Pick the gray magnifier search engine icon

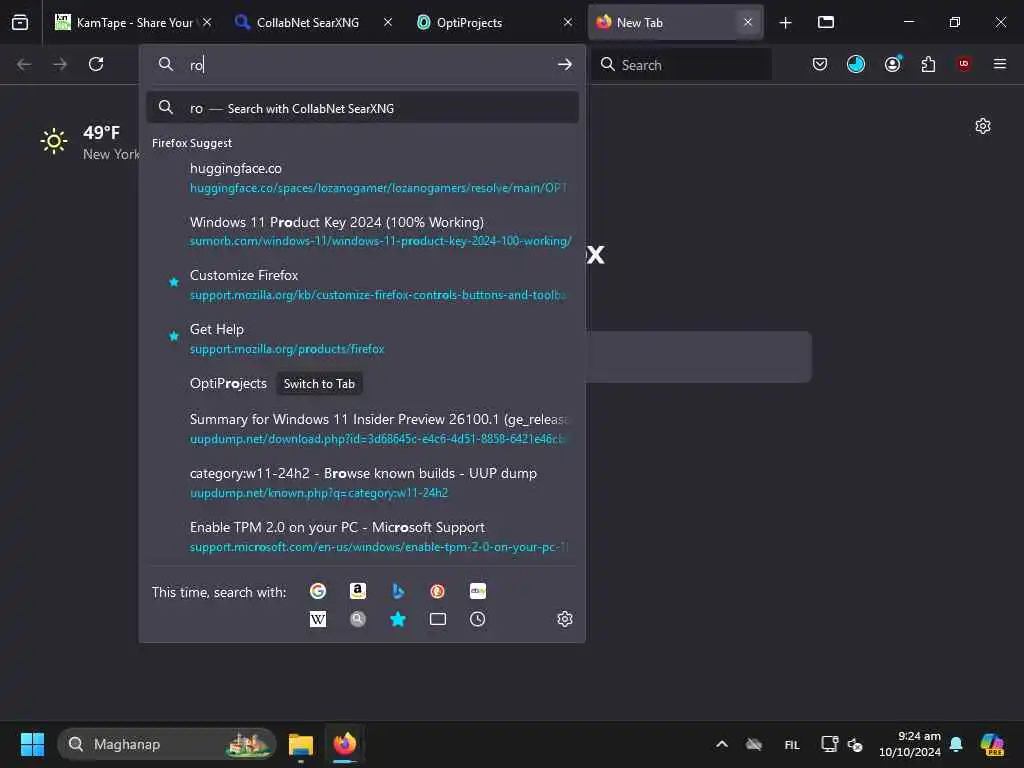pyautogui.click(x=358, y=619)
